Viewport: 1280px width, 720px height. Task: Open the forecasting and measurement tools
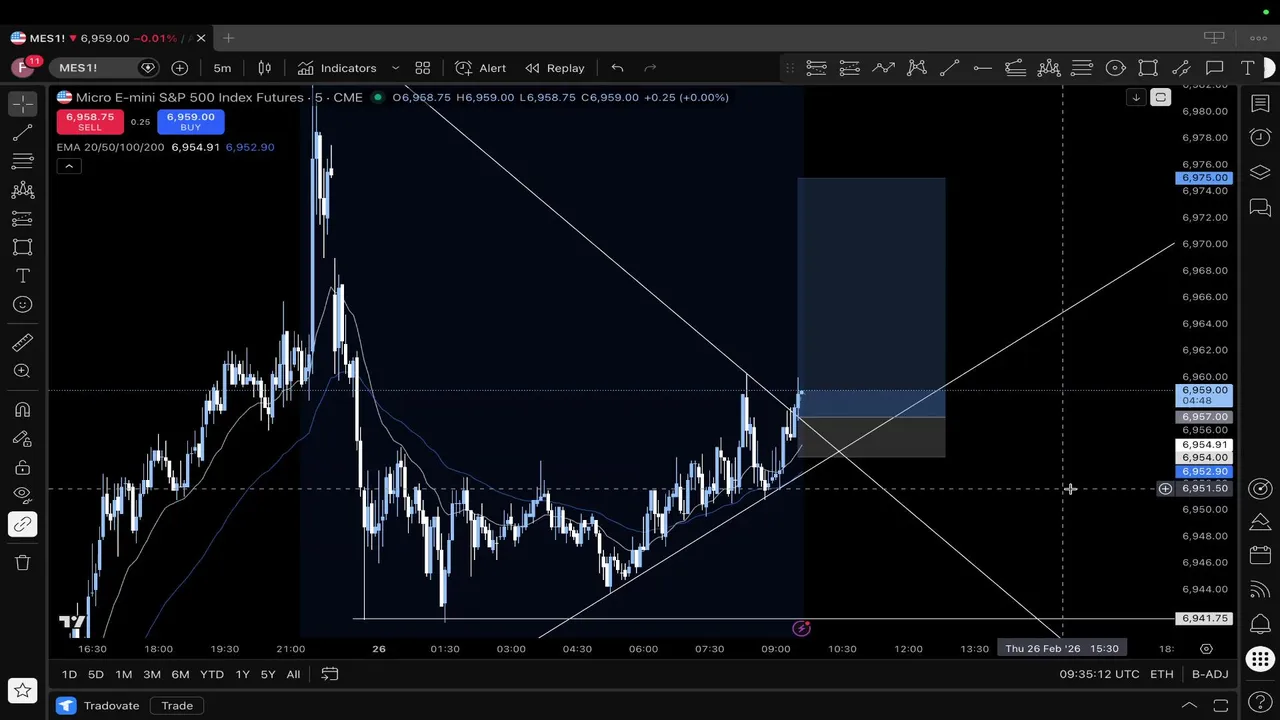(22, 219)
